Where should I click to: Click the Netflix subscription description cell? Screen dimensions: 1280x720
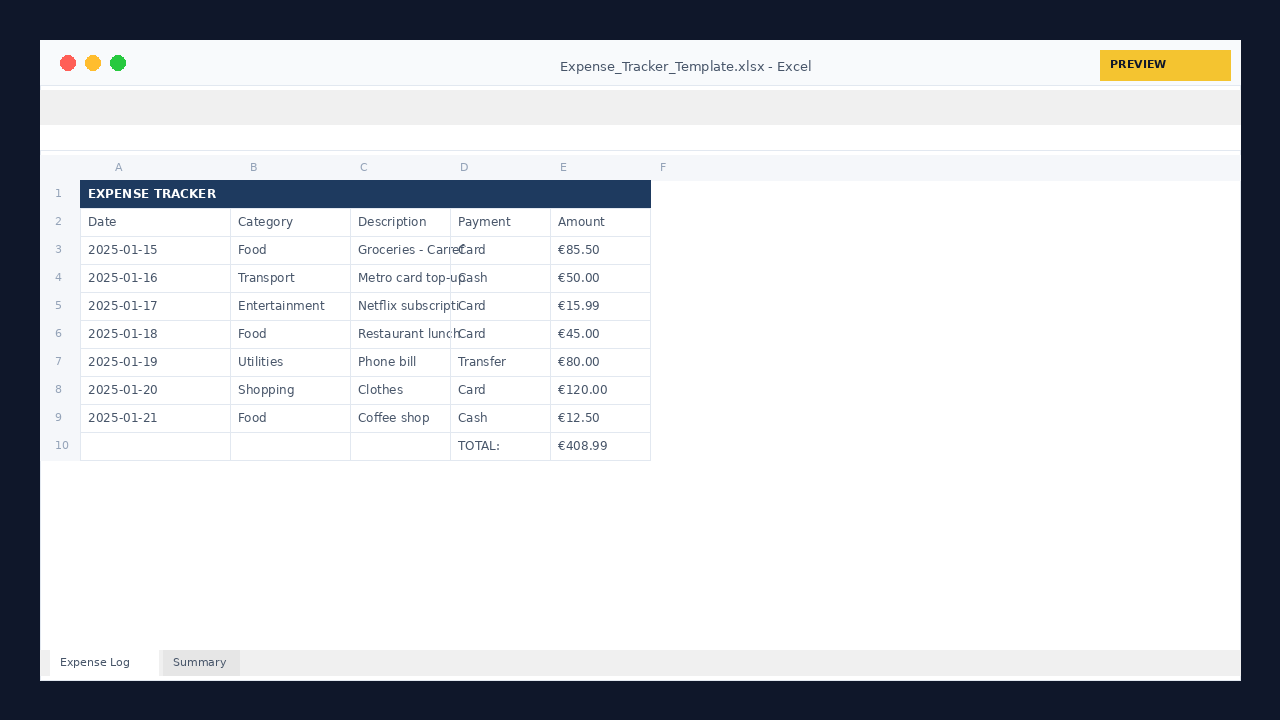pos(400,306)
